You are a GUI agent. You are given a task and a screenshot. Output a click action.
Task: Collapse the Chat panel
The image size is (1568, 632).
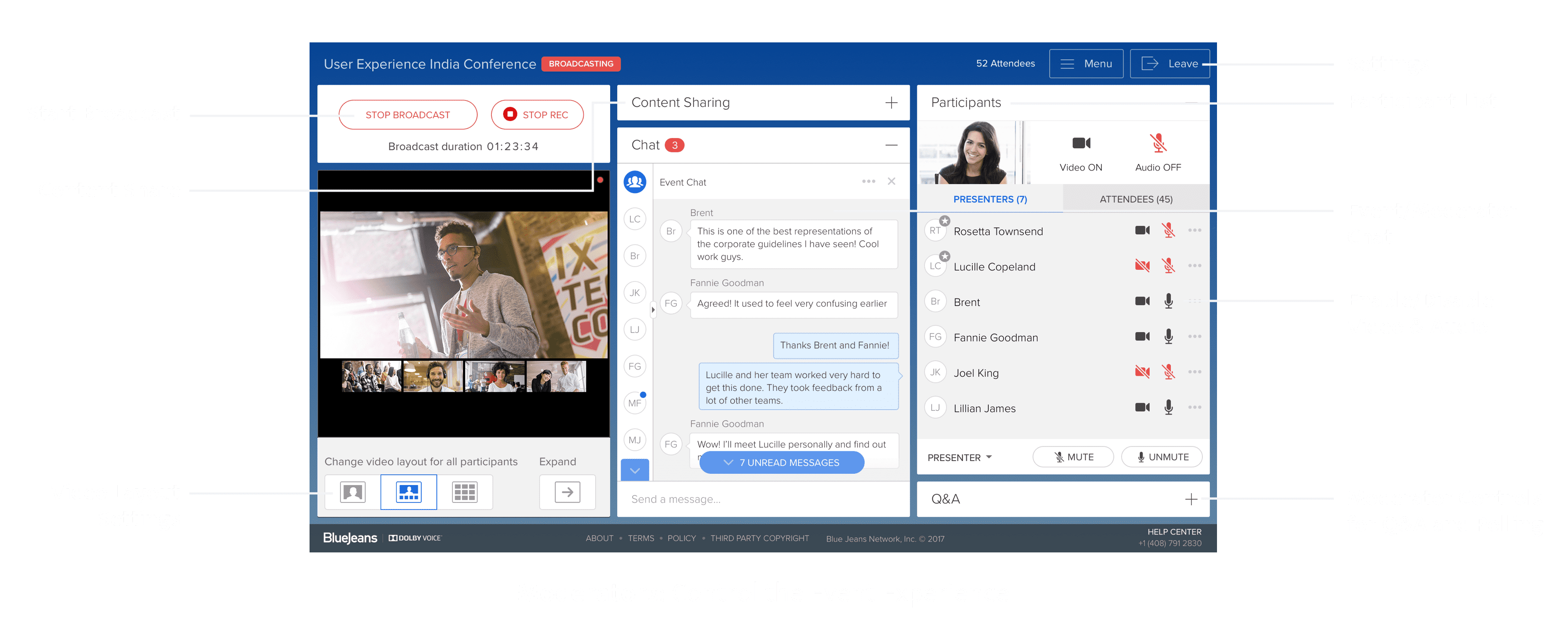[x=891, y=145]
